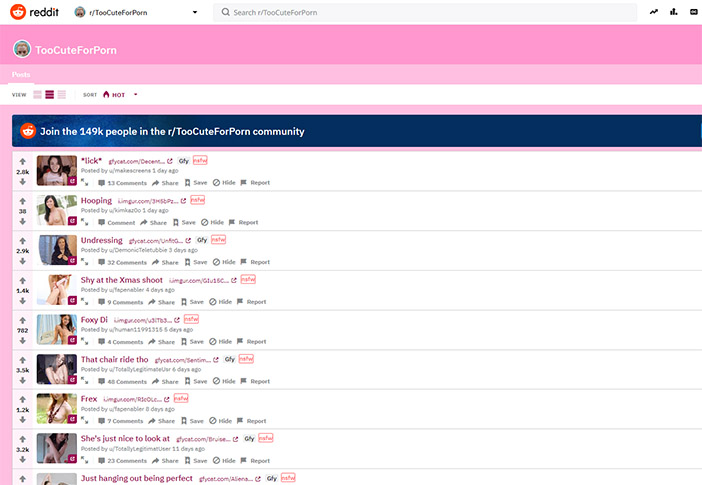This screenshot has height=485, width=702.
Task: Open the thumbnail of the "Shy at the Xmas shoot" post
Action: click(57, 290)
